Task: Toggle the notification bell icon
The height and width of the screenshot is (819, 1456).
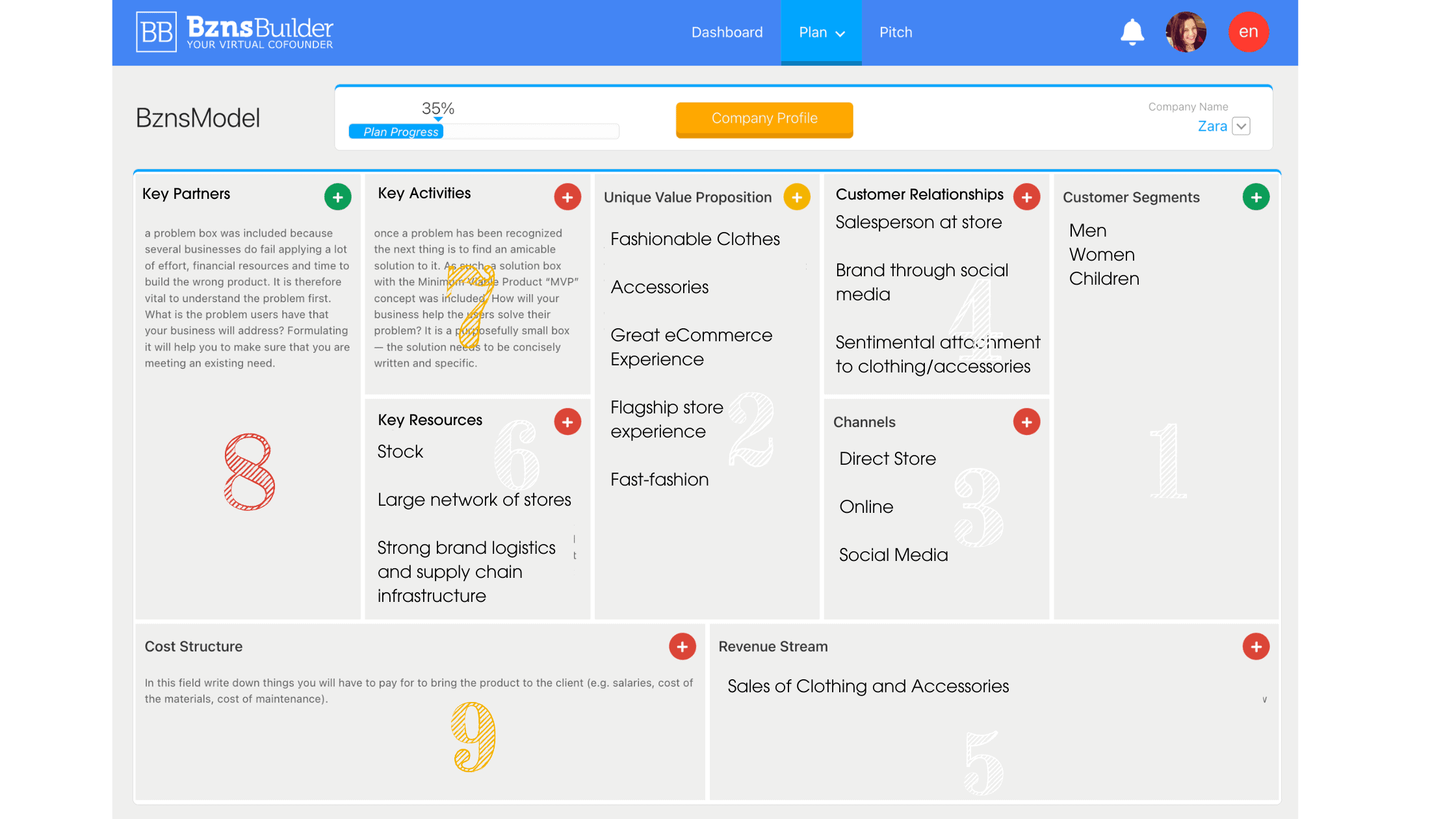Action: click(1131, 32)
